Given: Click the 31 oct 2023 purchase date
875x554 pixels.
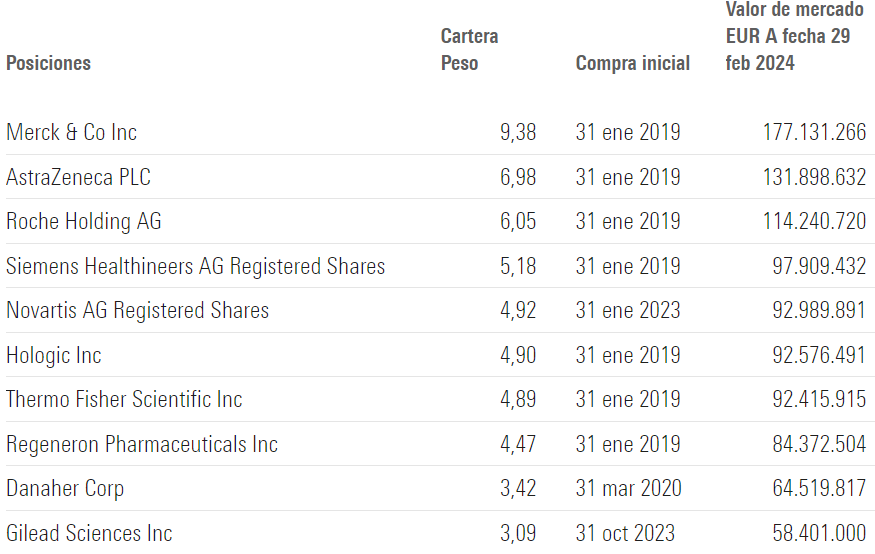Looking at the screenshot, I should click(x=625, y=533).
